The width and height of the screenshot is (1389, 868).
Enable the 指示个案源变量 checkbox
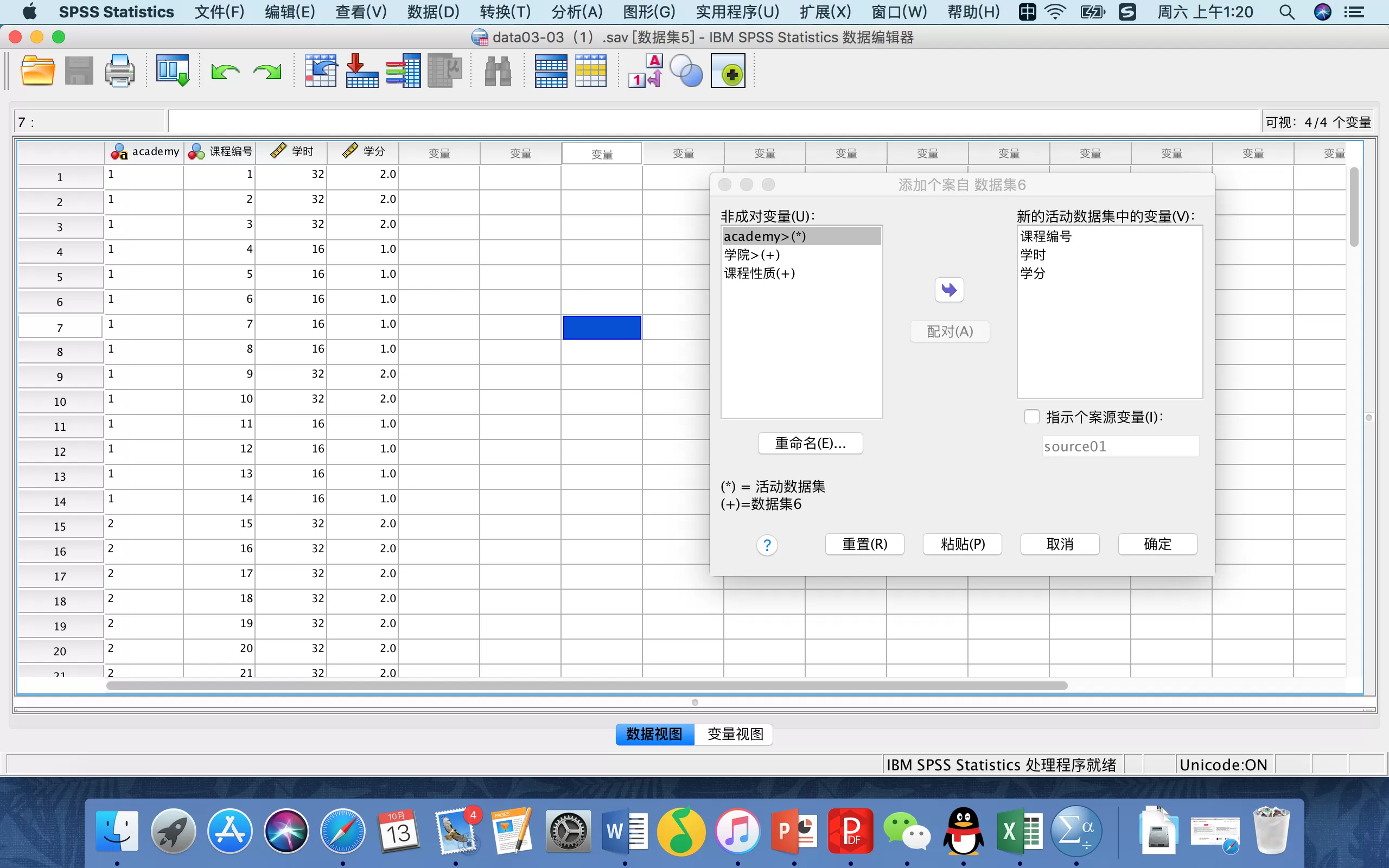[x=1031, y=416]
